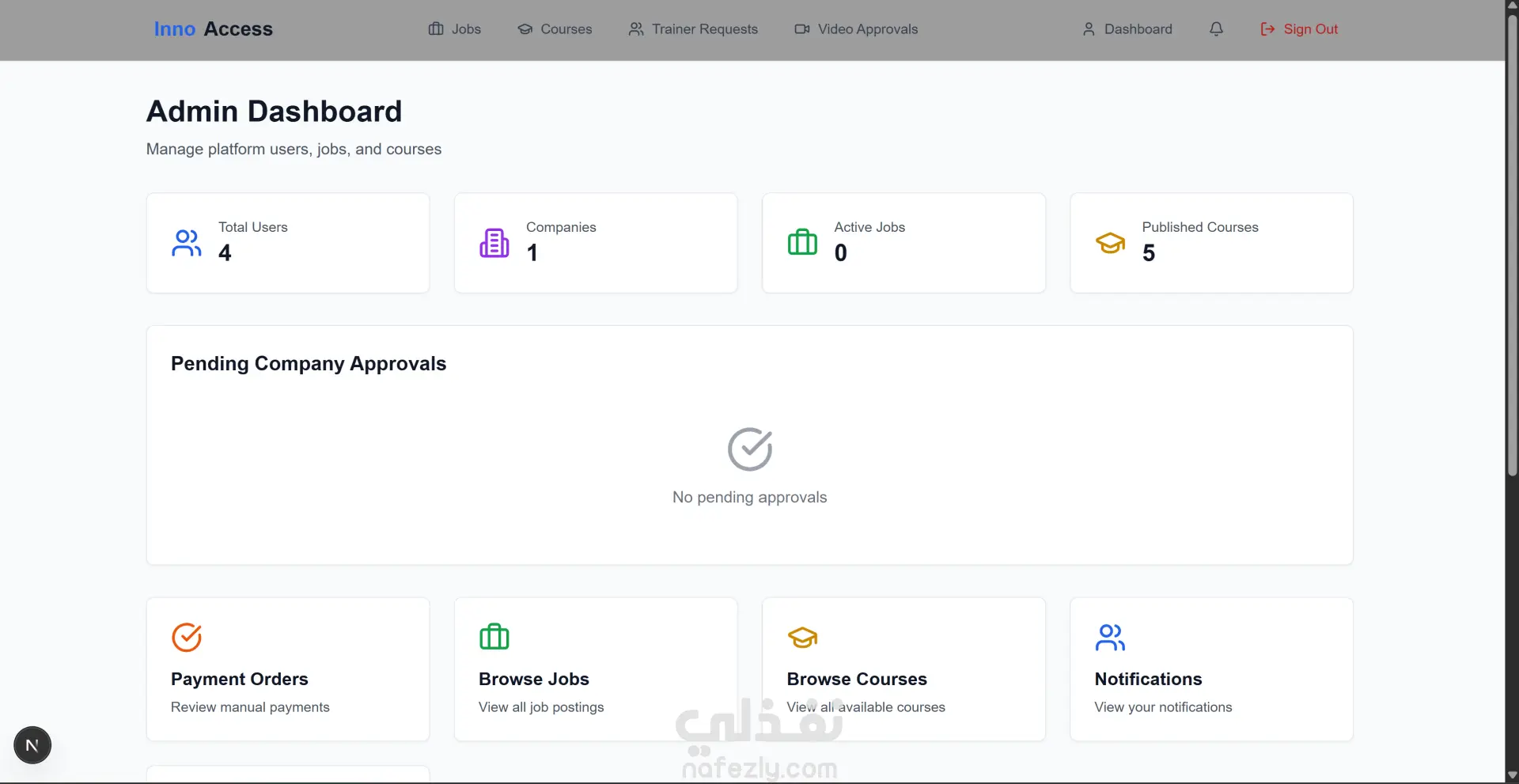The width and height of the screenshot is (1519, 784).
Task: Open the Jobs navigation item
Action: (455, 29)
